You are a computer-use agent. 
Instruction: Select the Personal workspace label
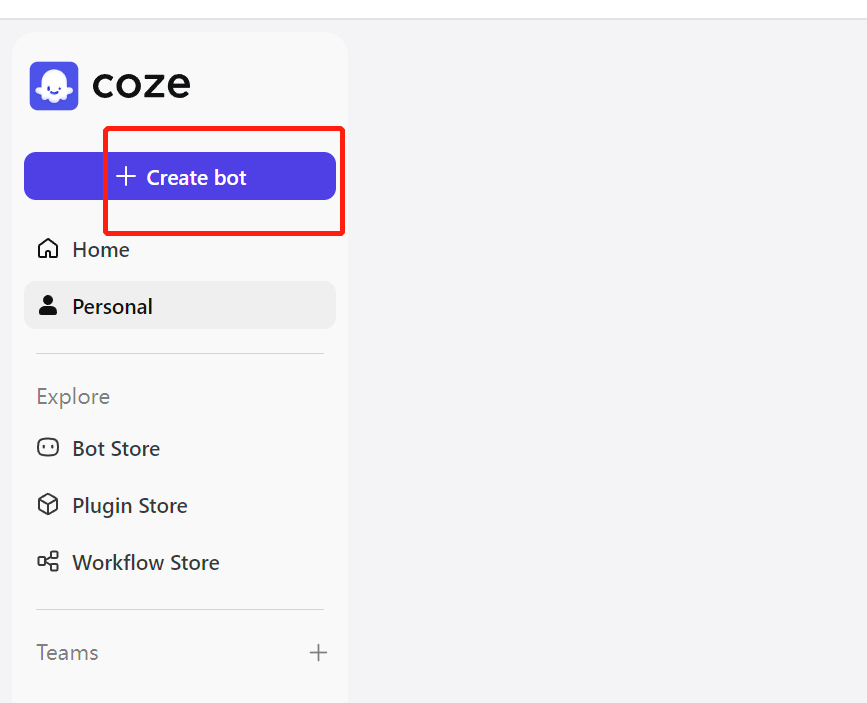point(112,307)
